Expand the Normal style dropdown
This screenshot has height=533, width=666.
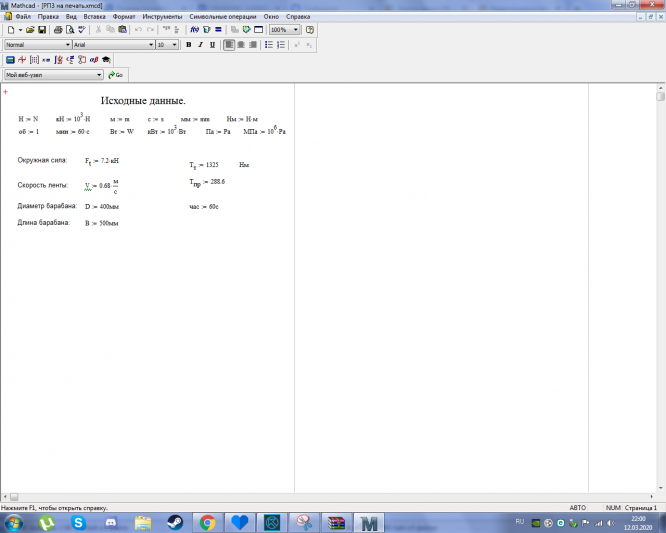[68, 45]
